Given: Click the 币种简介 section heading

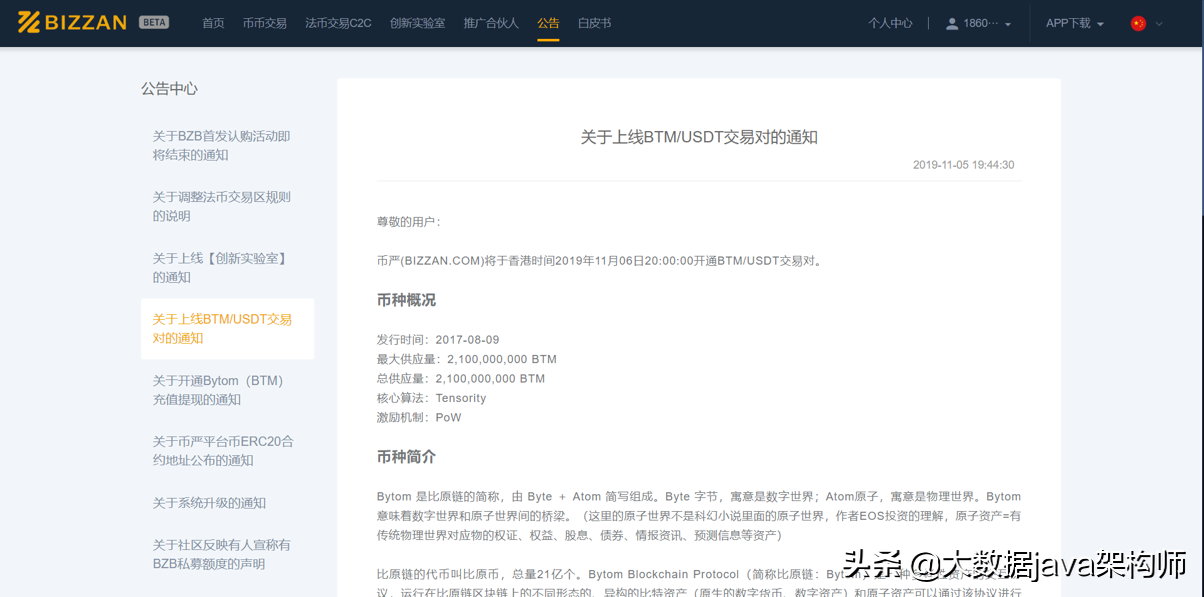Looking at the screenshot, I should click(406, 457).
